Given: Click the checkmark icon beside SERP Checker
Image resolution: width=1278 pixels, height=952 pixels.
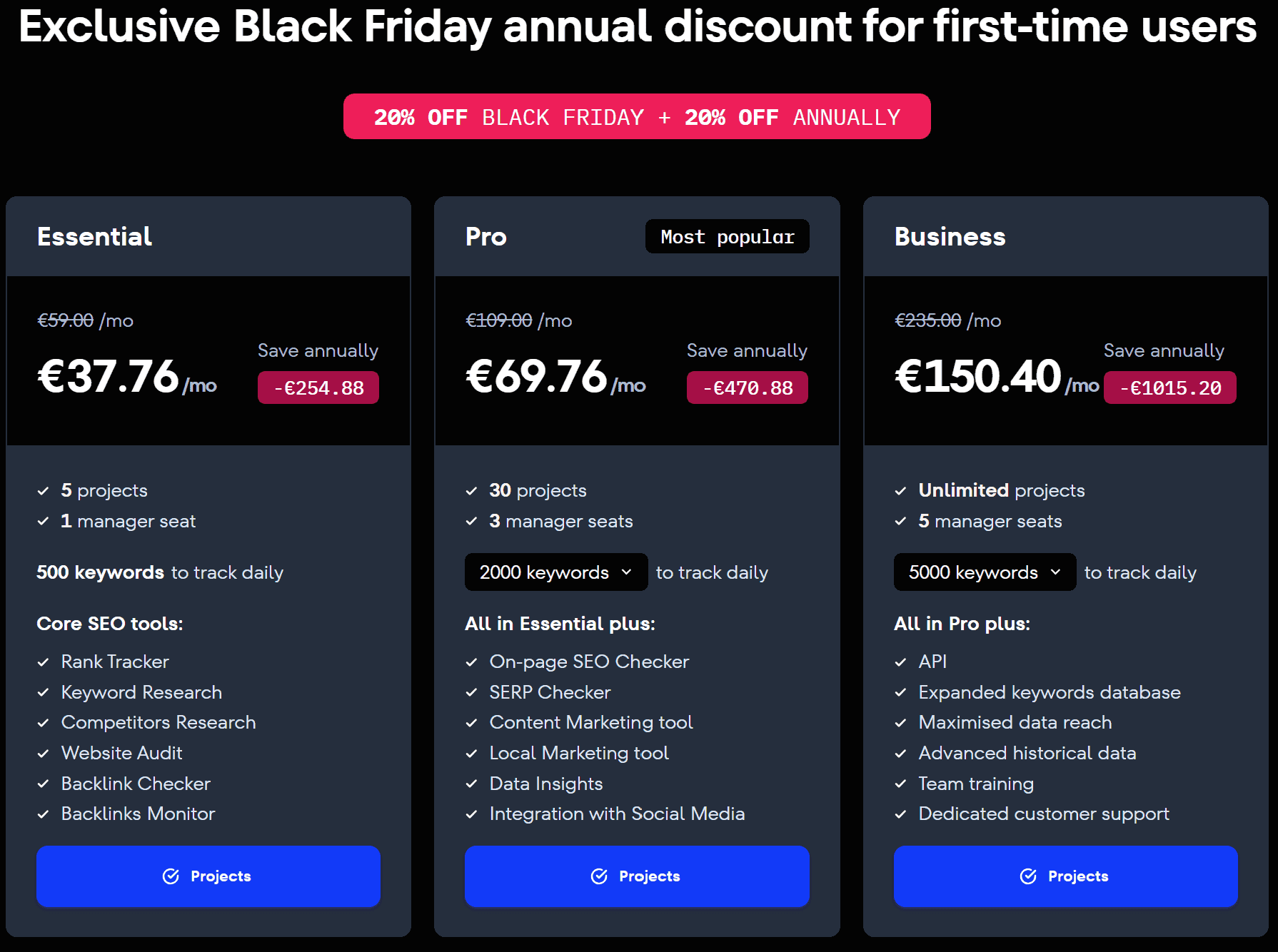Looking at the screenshot, I should tap(472, 693).
